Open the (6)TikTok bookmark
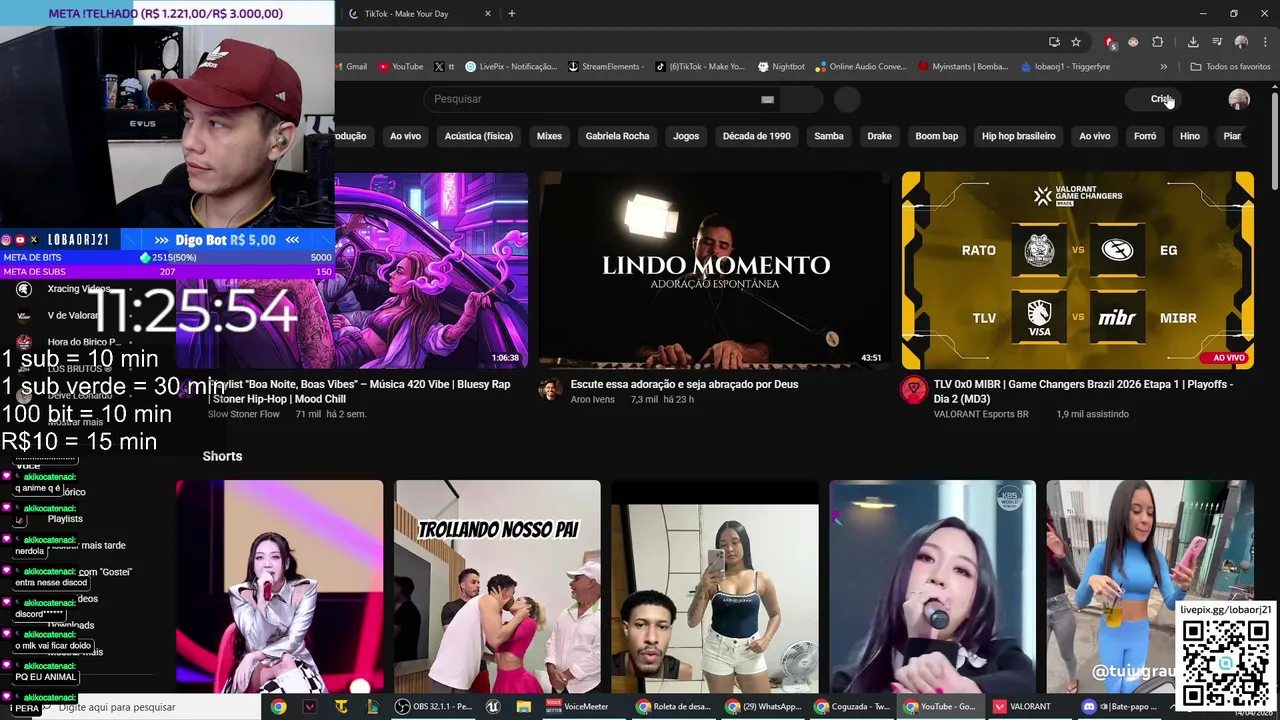Screen dimensions: 1280x720 [700, 67]
